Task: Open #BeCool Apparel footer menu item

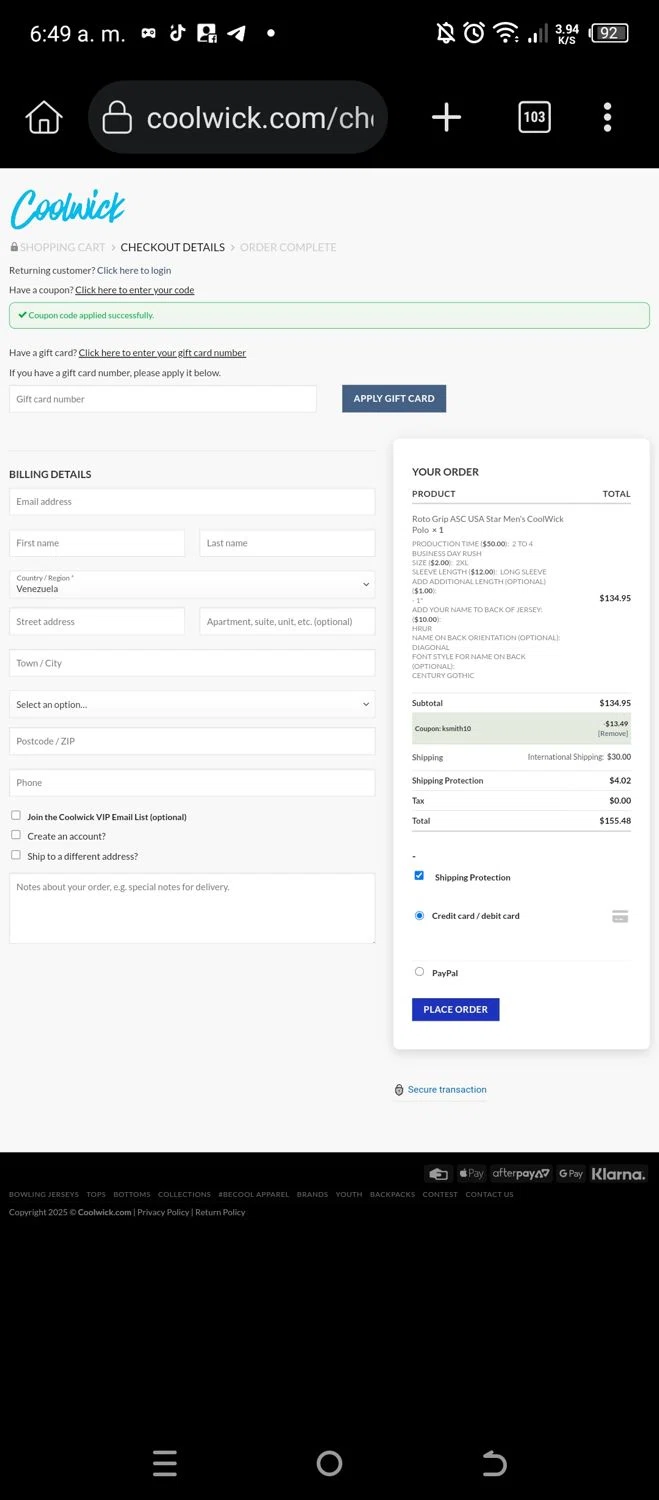Action: point(253,1194)
